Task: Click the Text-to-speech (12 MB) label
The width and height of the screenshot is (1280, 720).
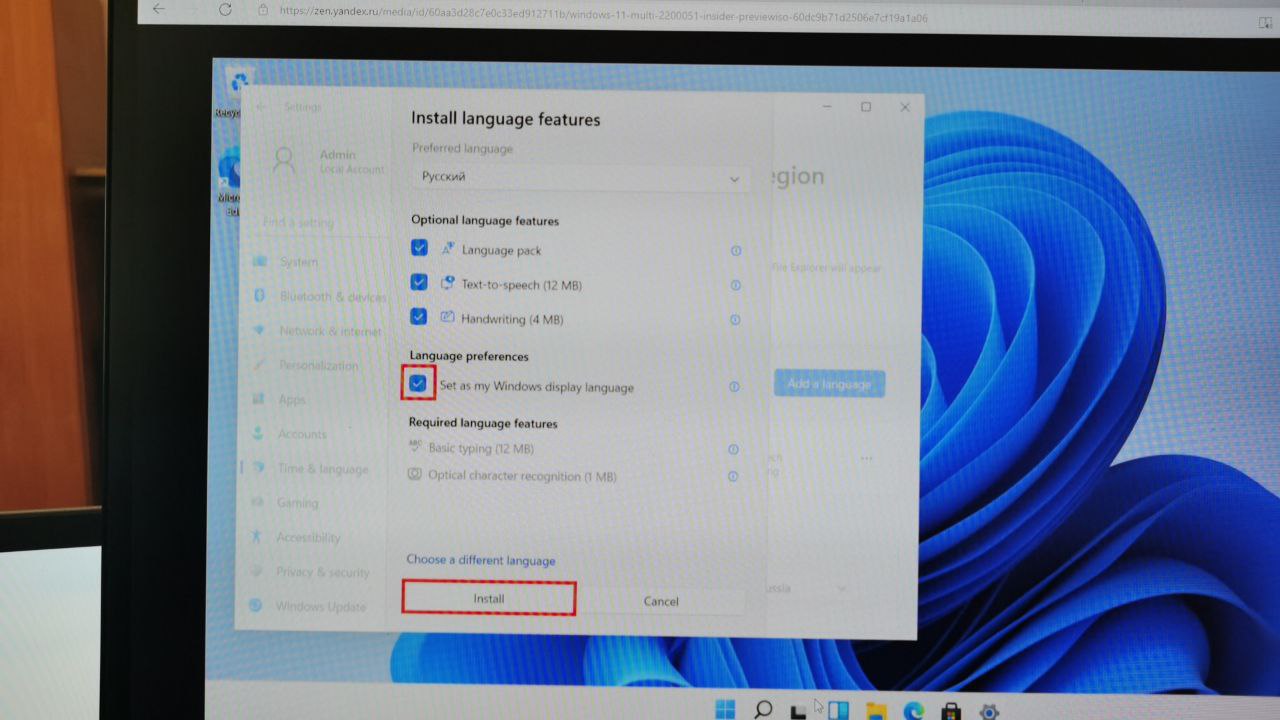Action: (x=521, y=285)
